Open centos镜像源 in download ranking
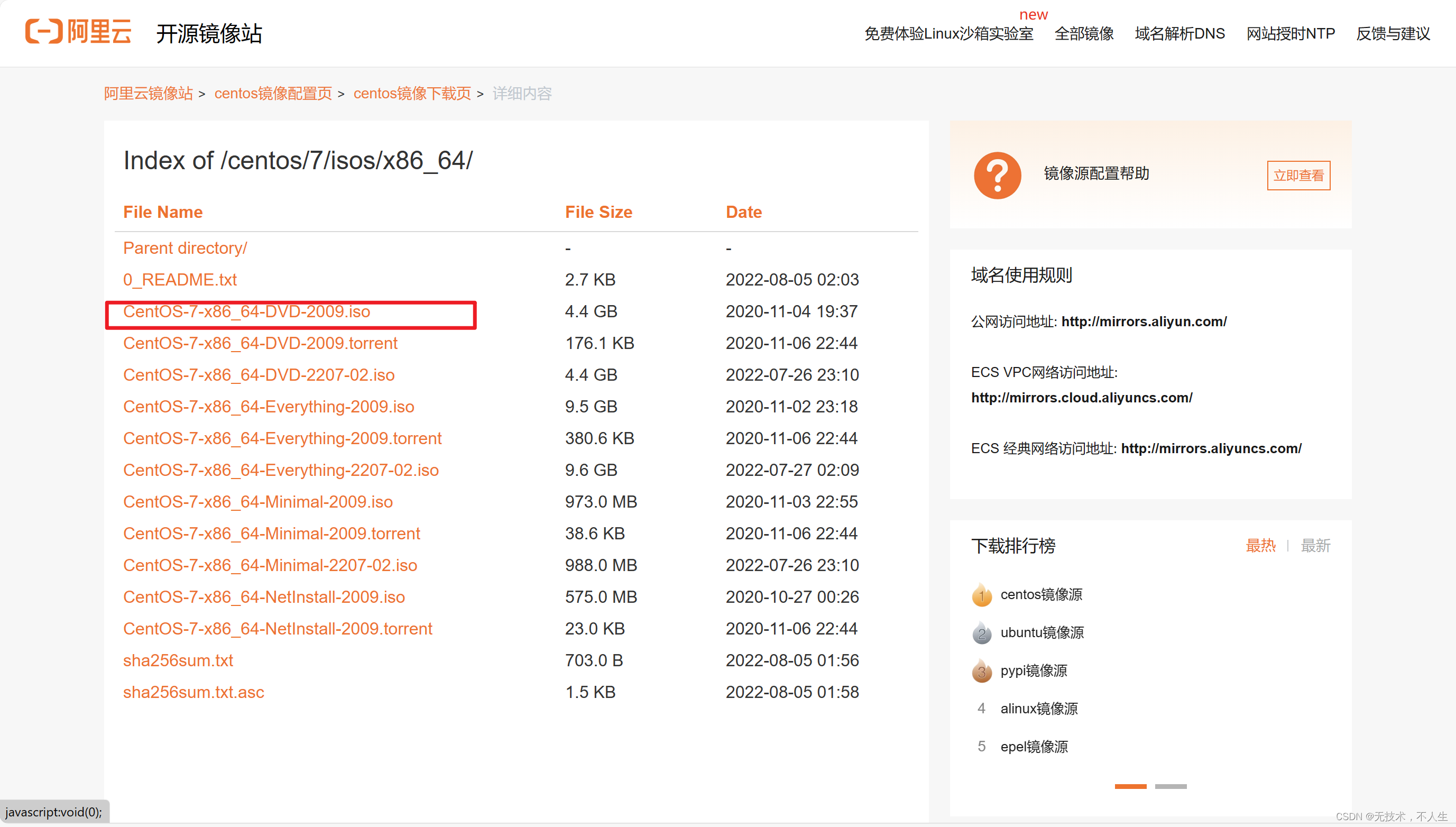Viewport: 1456px width, 827px height. (1042, 595)
